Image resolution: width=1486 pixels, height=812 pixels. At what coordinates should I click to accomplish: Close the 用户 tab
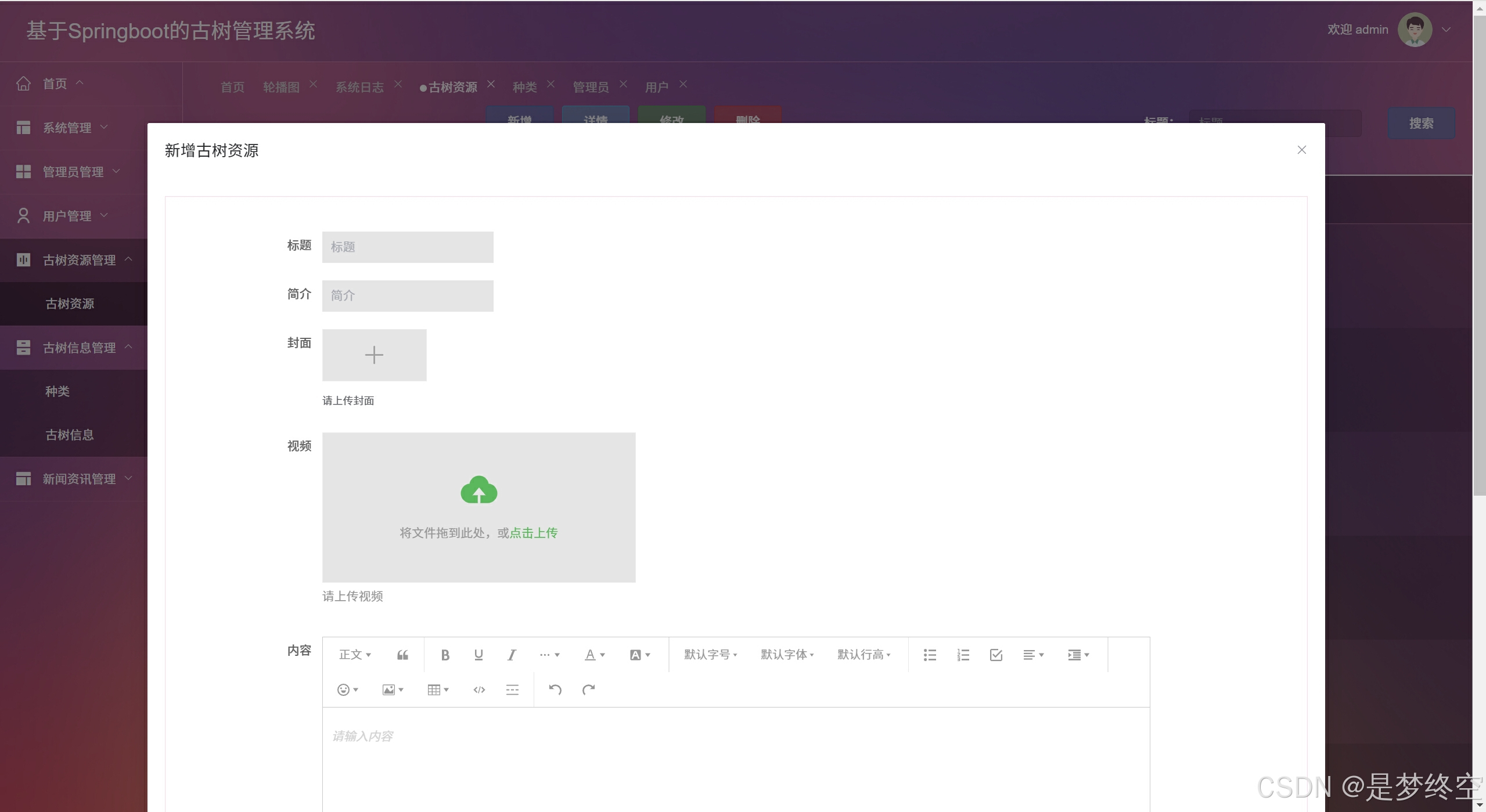[x=683, y=84]
